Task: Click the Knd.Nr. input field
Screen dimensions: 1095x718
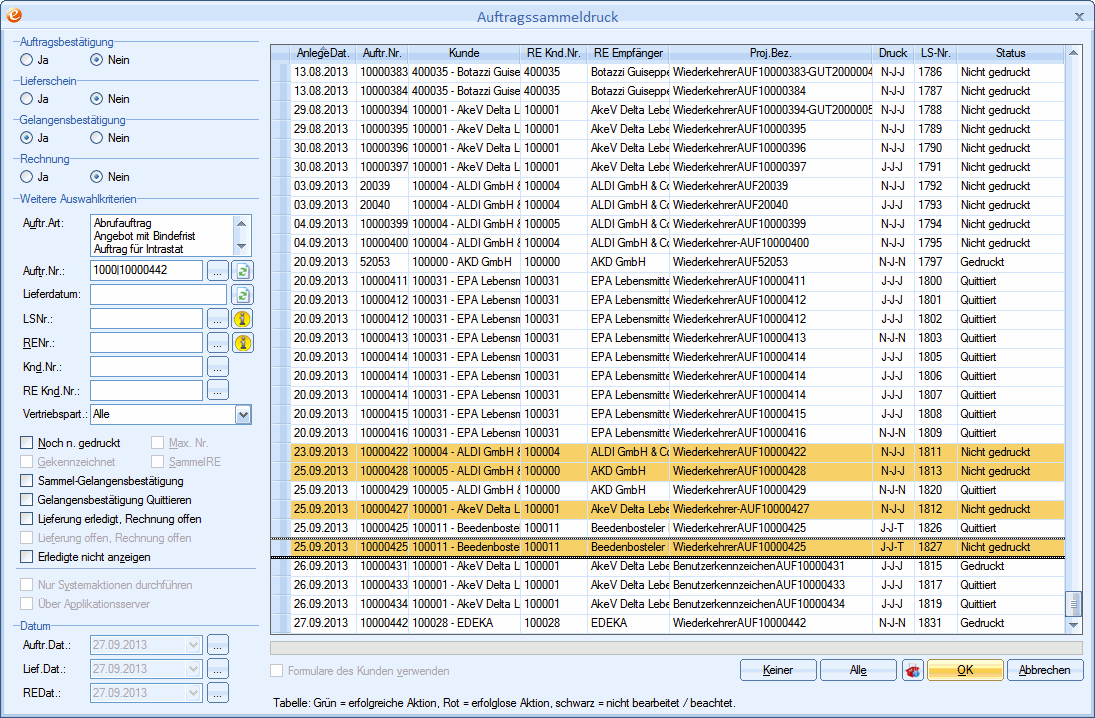Action: (x=147, y=367)
